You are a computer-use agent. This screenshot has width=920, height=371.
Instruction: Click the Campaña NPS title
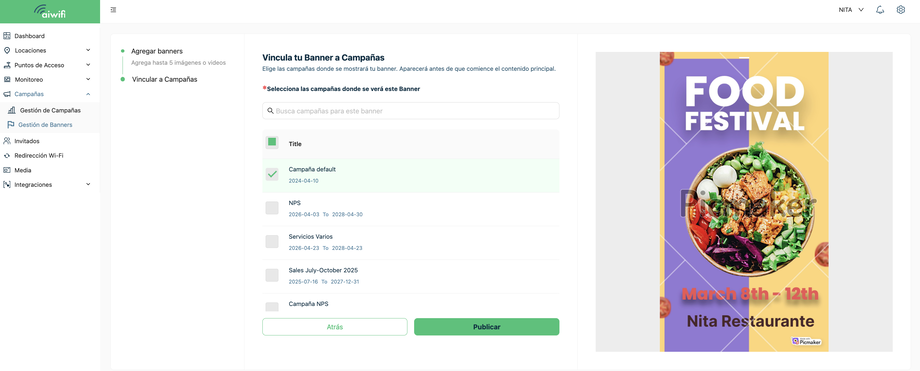(309, 304)
